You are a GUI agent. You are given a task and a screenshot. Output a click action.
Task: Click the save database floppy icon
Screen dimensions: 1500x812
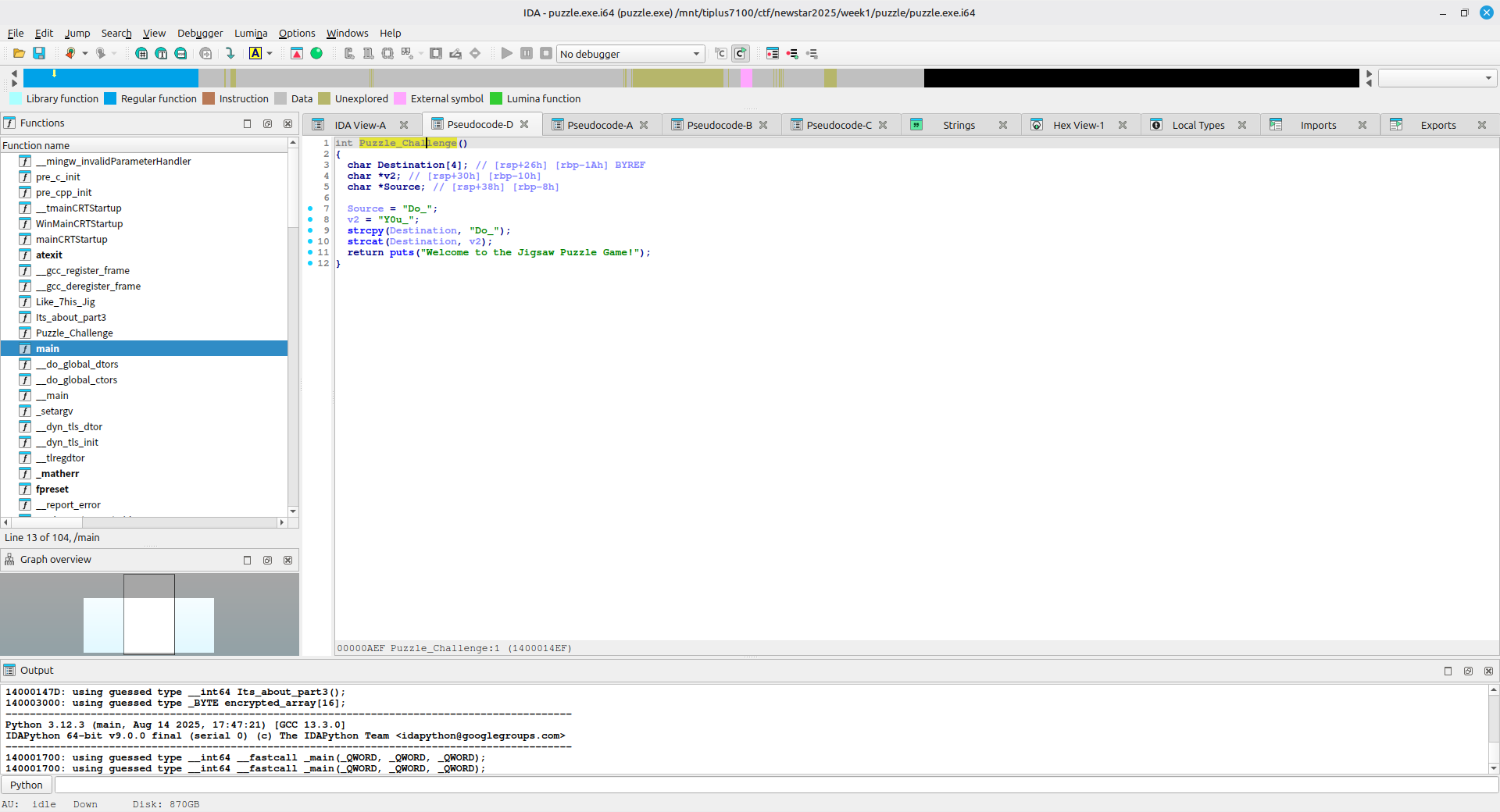[39, 53]
